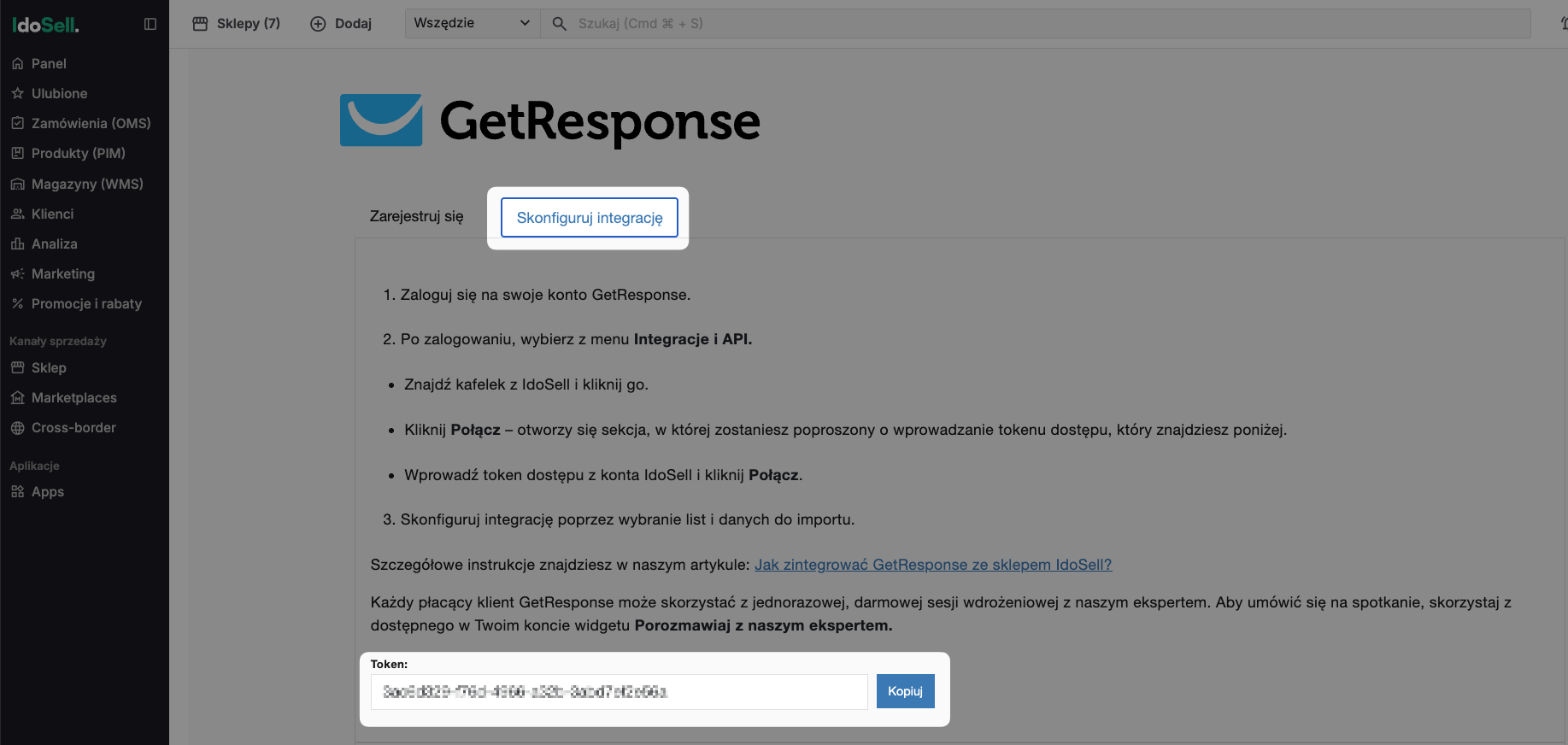Click step 3 'Skonfiguruj integrację poprzez wybranie list'
The image size is (1568, 745).
coord(627,519)
